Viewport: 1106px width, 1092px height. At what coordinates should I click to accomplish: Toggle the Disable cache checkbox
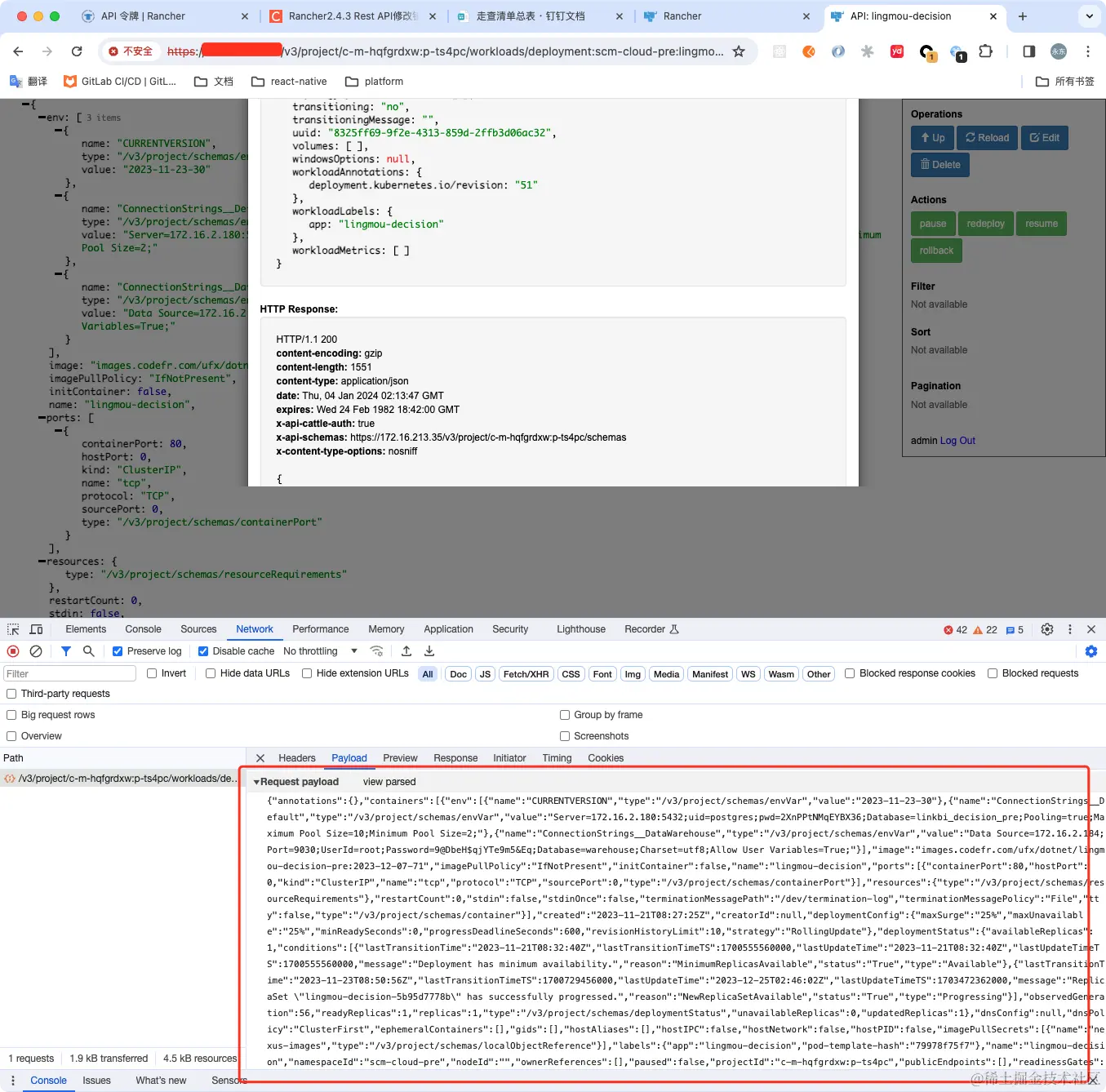203,651
